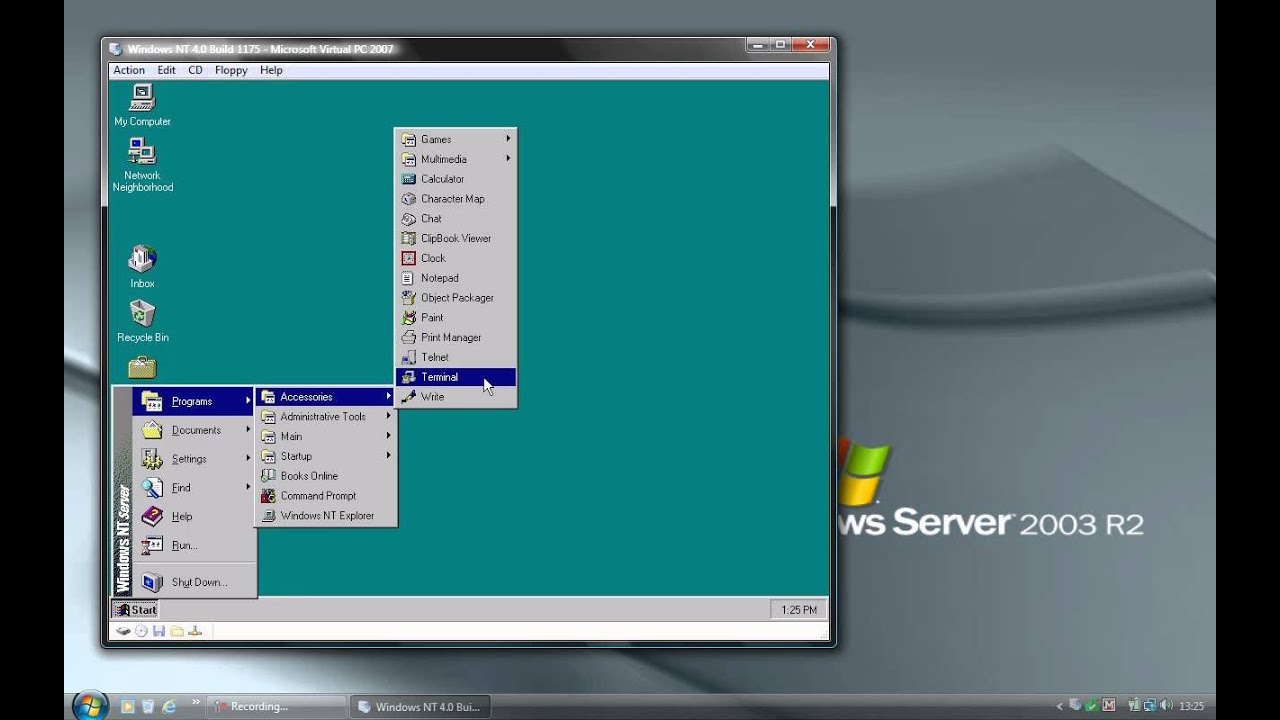1280x720 pixels.
Task: Click the network adapter icon in Virtual PC status bar
Action: coord(195,631)
